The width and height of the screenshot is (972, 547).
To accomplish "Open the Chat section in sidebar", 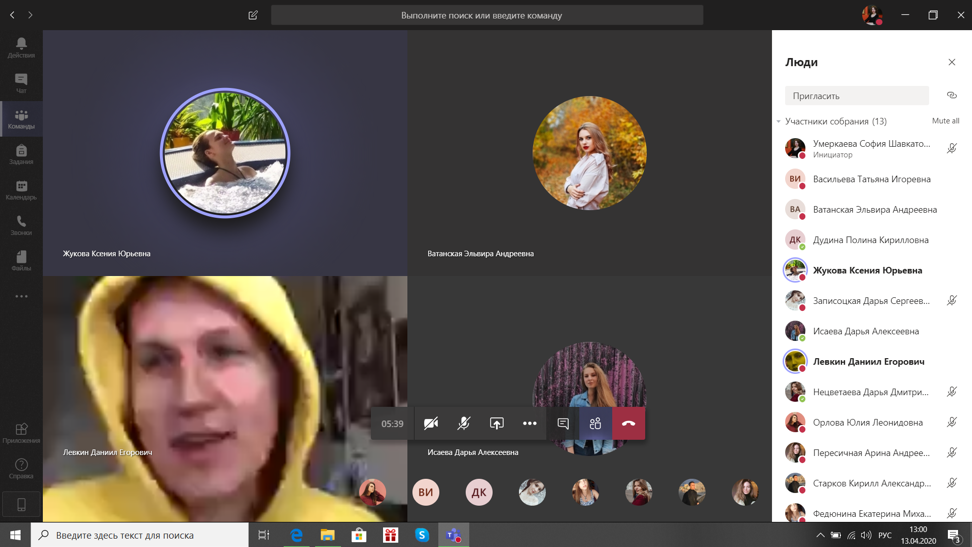I will coord(21,83).
